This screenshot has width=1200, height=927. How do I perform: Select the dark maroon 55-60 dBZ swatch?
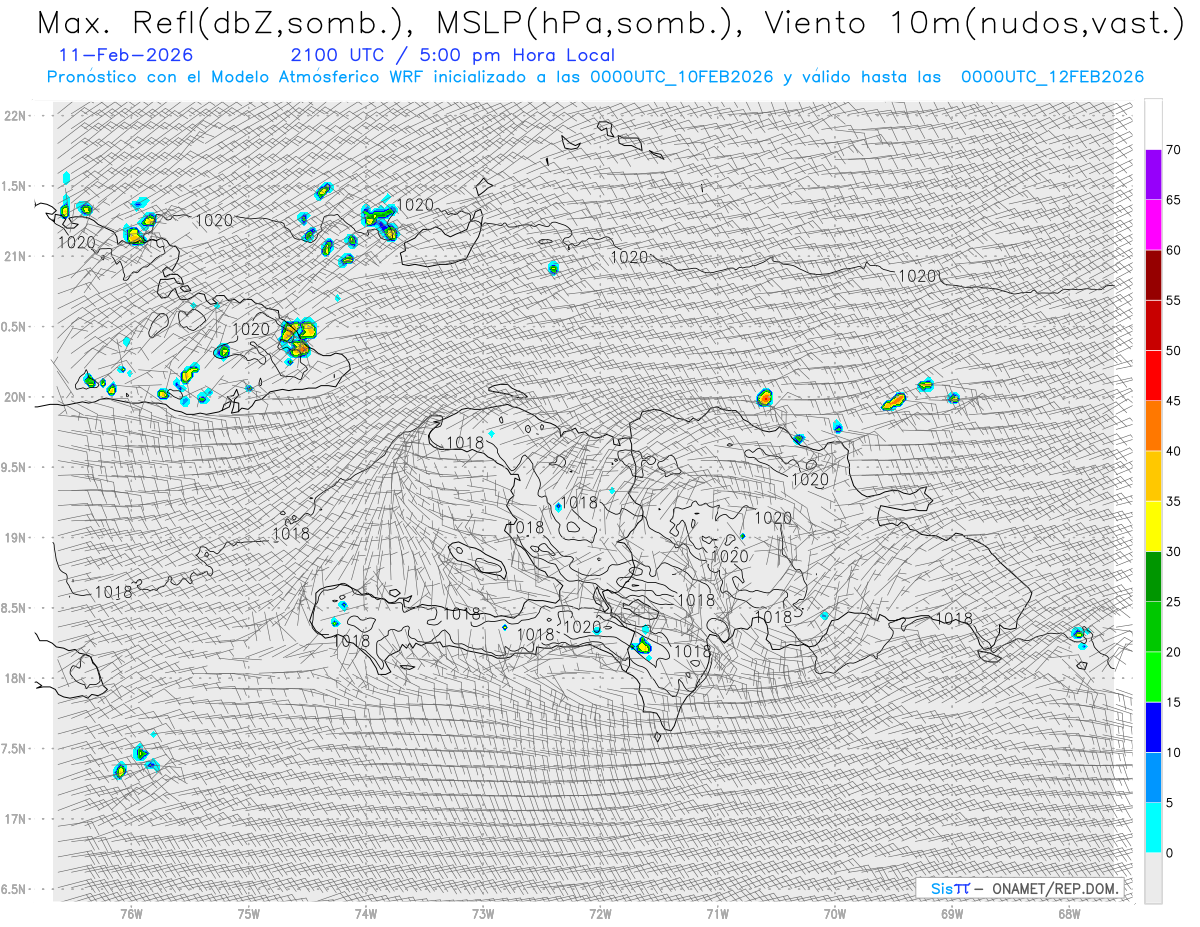pyautogui.click(x=1153, y=275)
